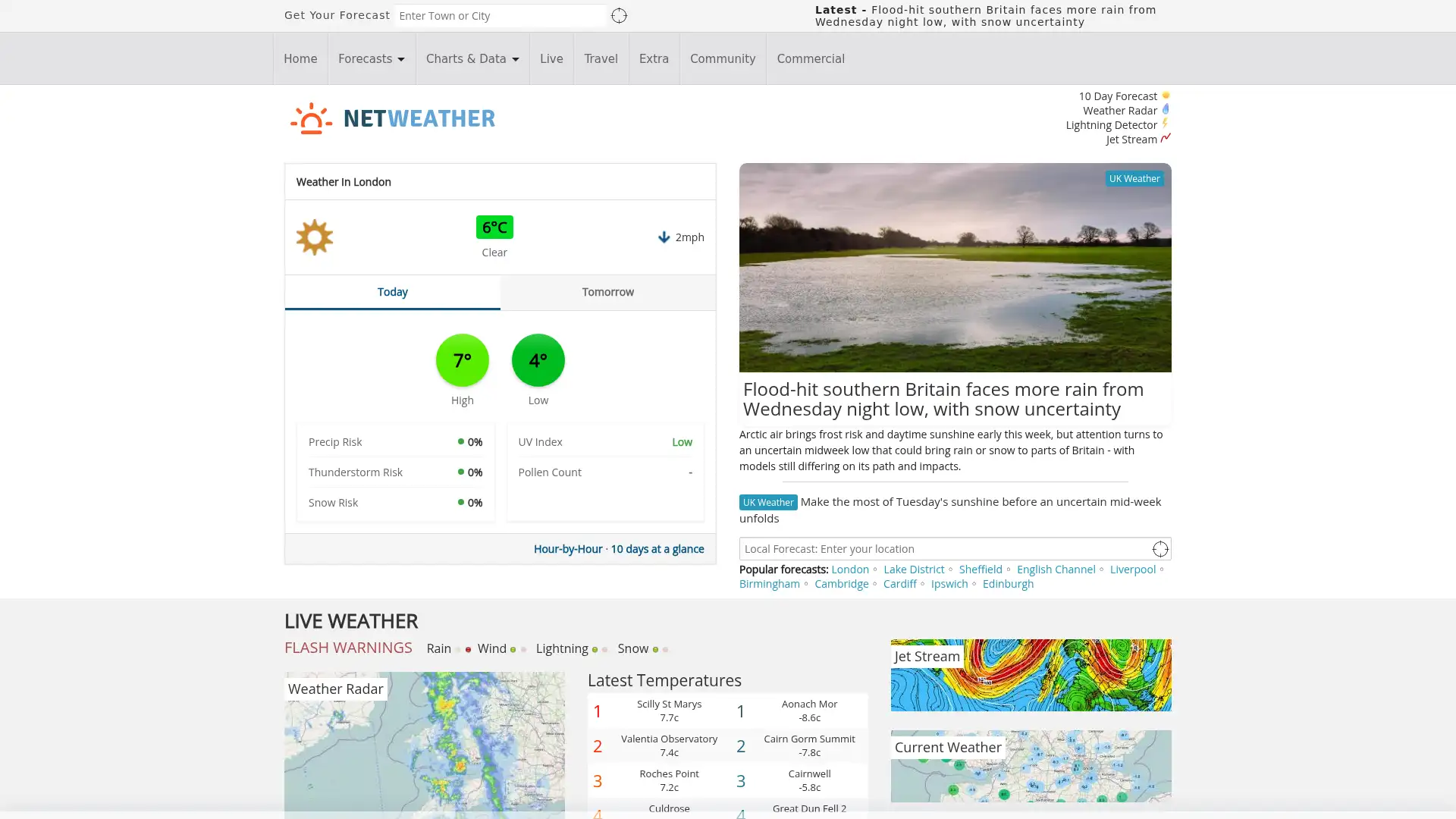Expand the Lightning warning status dots
Image resolution: width=1456 pixels, height=819 pixels.
click(599, 649)
